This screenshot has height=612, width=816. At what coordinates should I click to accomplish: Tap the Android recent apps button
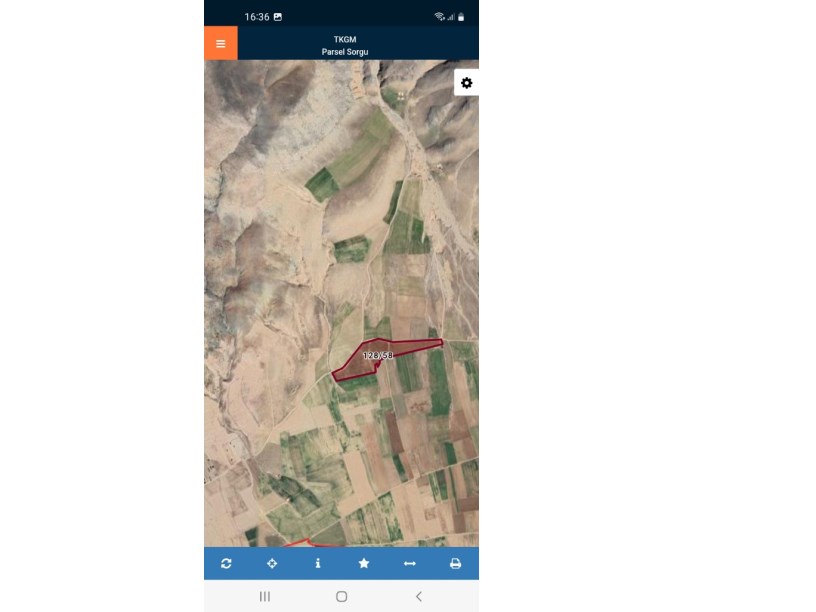pyautogui.click(x=264, y=596)
